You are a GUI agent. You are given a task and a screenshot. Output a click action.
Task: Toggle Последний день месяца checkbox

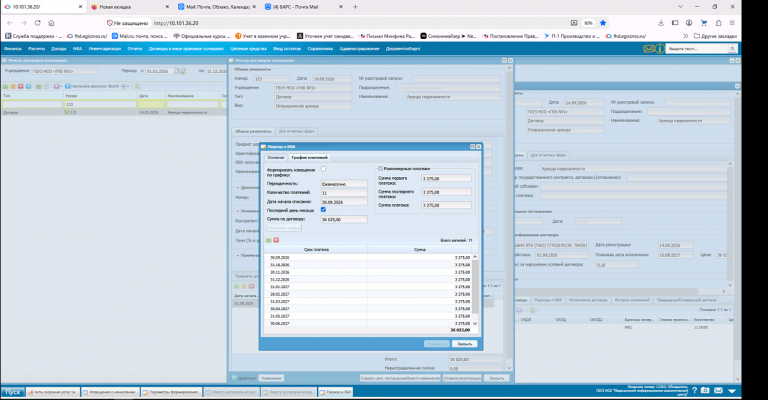coord(323,210)
